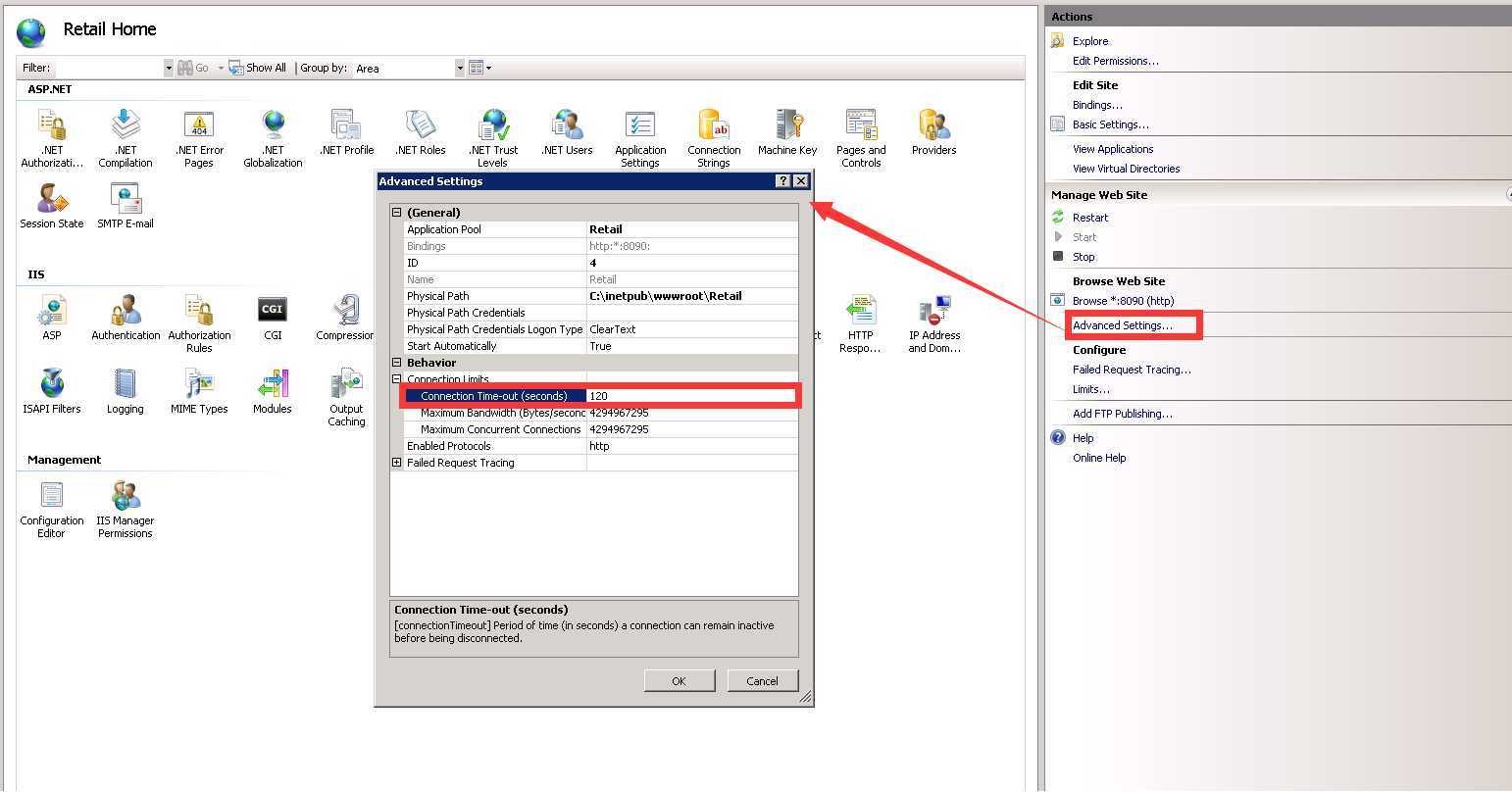Click the Filter text field

[109, 68]
